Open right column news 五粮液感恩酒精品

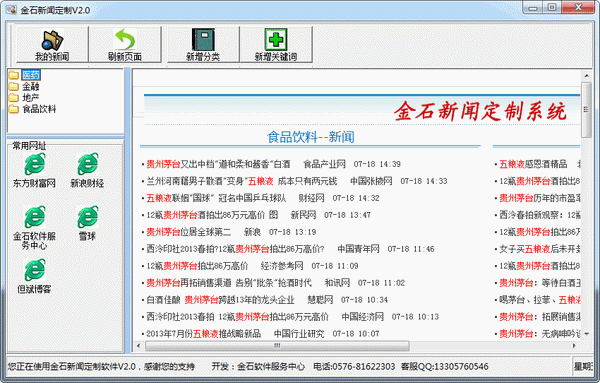pyautogui.click(x=533, y=165)
